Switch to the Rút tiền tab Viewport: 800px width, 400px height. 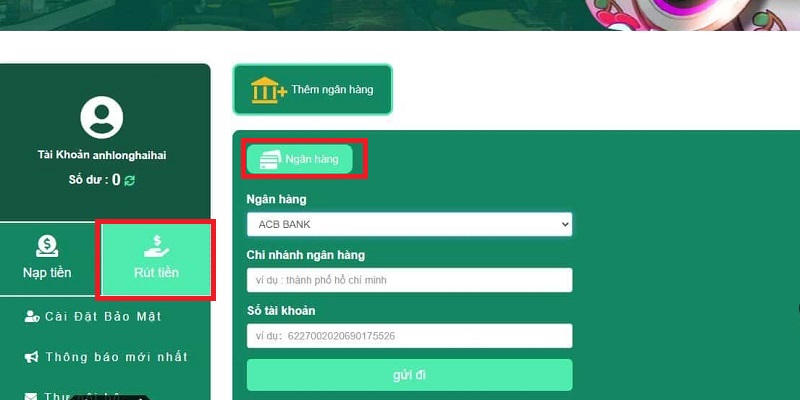coord(156,259)
